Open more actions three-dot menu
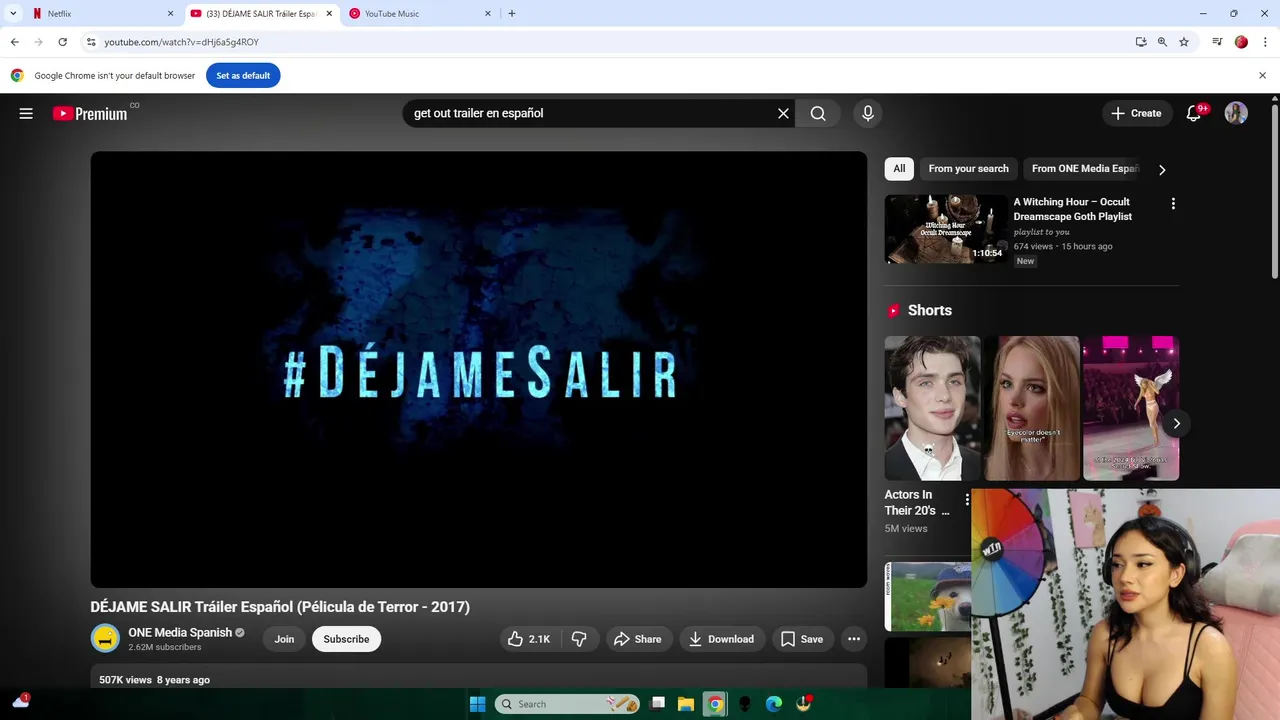 [854, 639]
